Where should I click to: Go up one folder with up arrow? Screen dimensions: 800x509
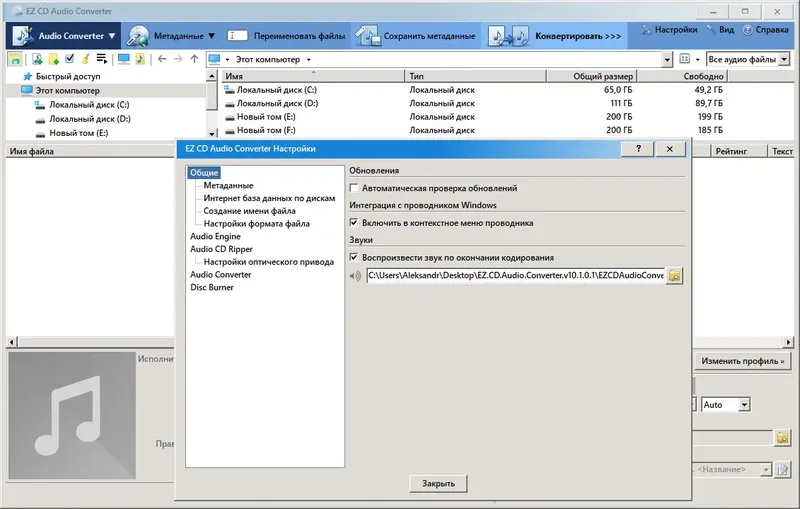pos(194,59)
